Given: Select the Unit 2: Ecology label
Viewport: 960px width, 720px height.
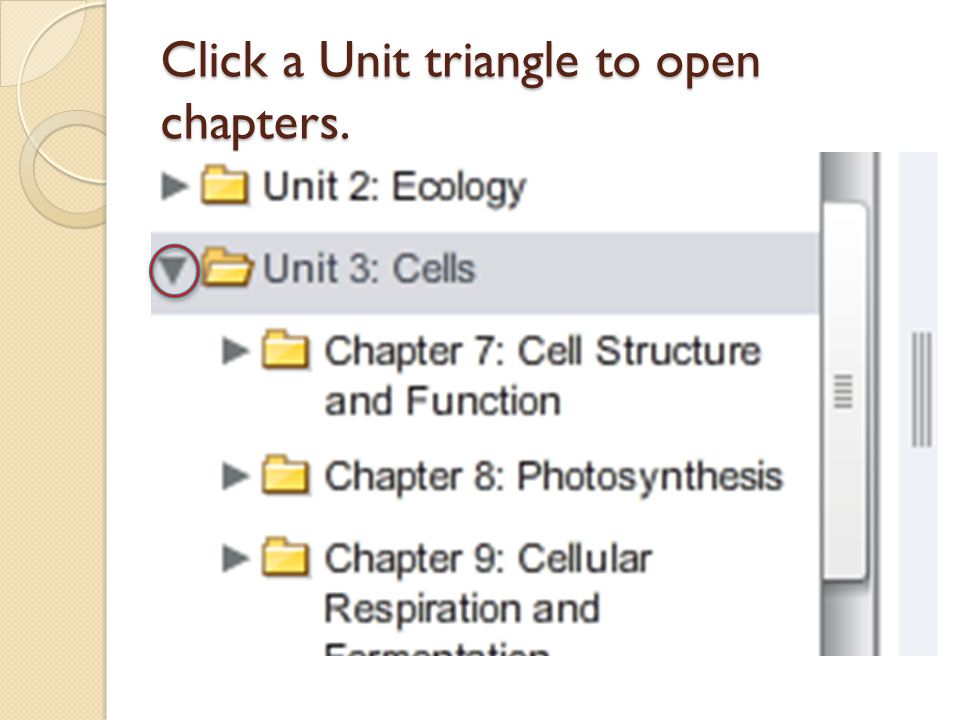Looking at the screenshot, I should (394, 187).
